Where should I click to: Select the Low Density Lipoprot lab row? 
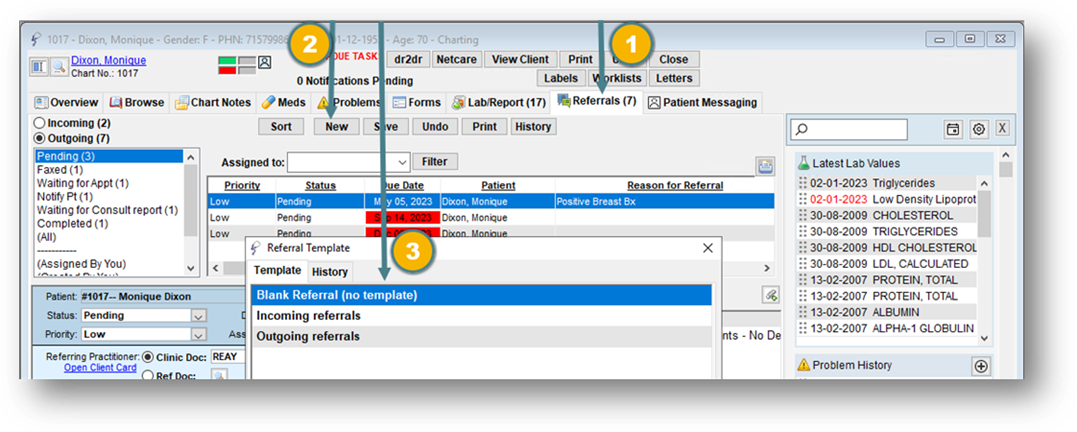coord(887,199)
